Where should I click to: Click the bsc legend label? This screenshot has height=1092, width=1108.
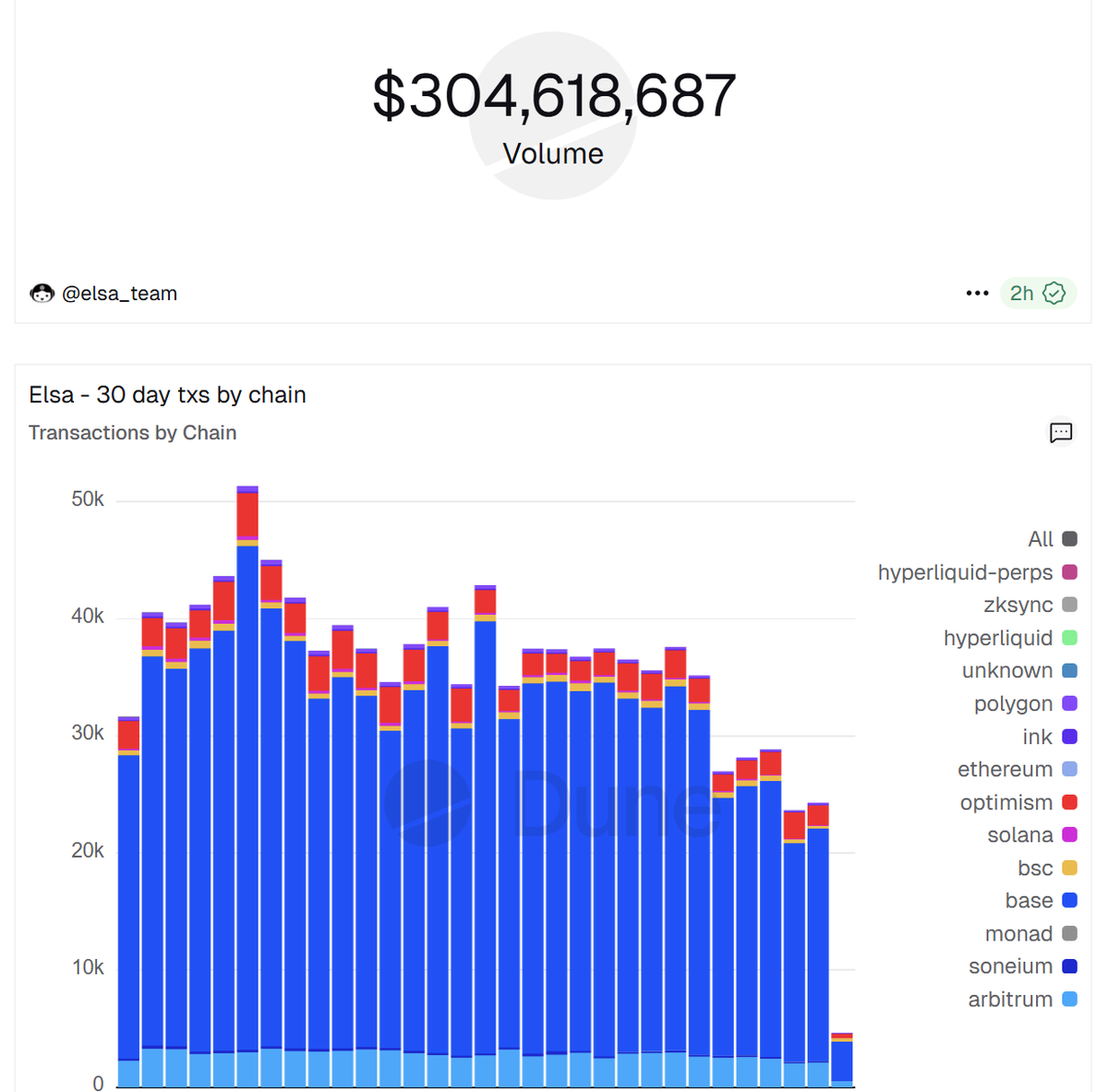pos(1035,868)
